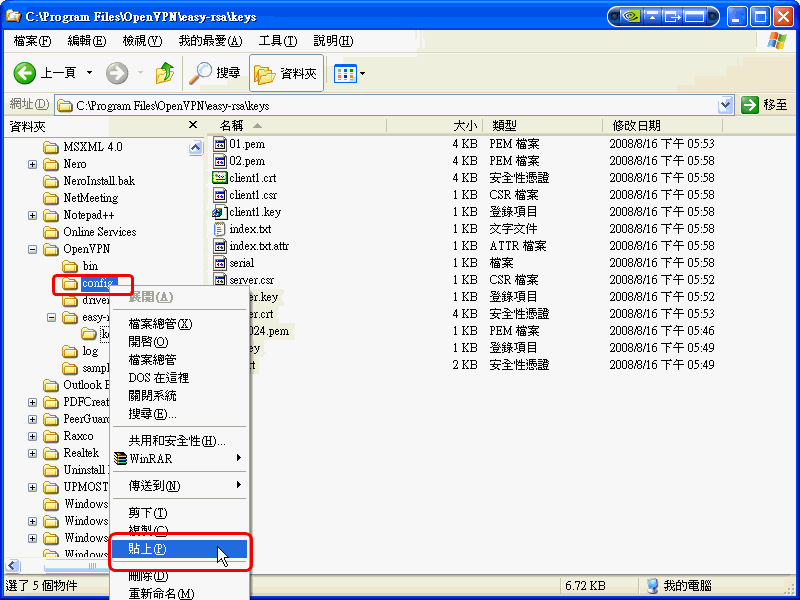Expand the Notepad++ folder node
The image size is (800, 600).
[33, 215]
